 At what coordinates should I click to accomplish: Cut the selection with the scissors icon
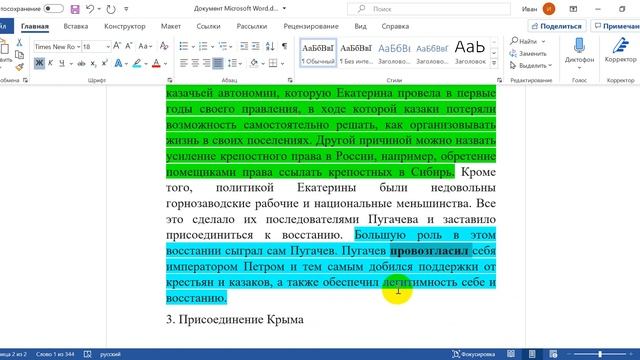(x=19, y=42)
